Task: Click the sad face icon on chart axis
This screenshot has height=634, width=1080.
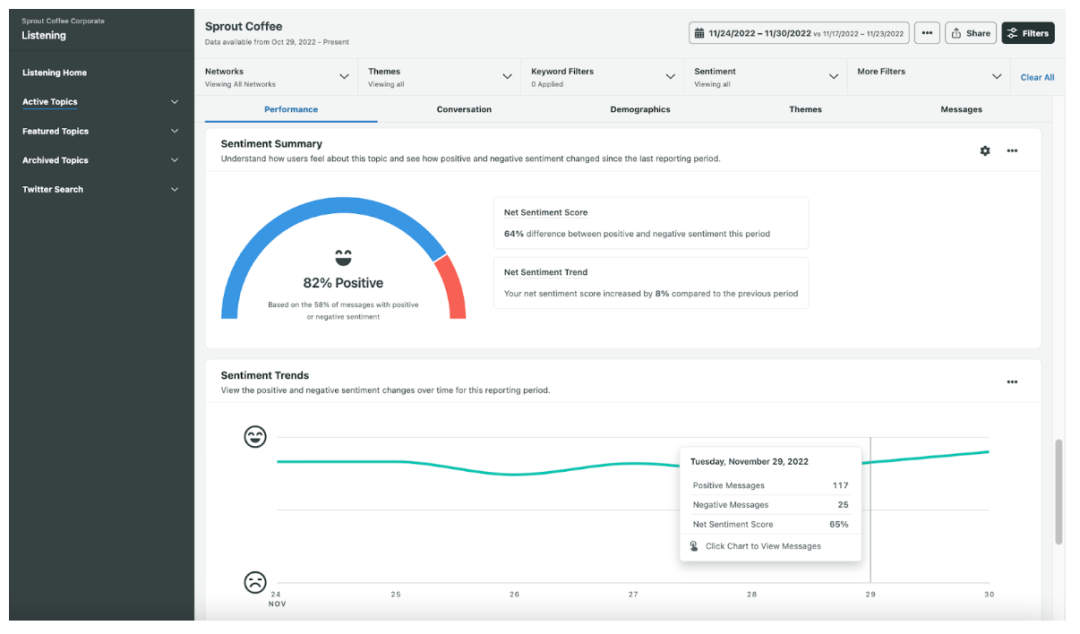Action: (255, 582)
